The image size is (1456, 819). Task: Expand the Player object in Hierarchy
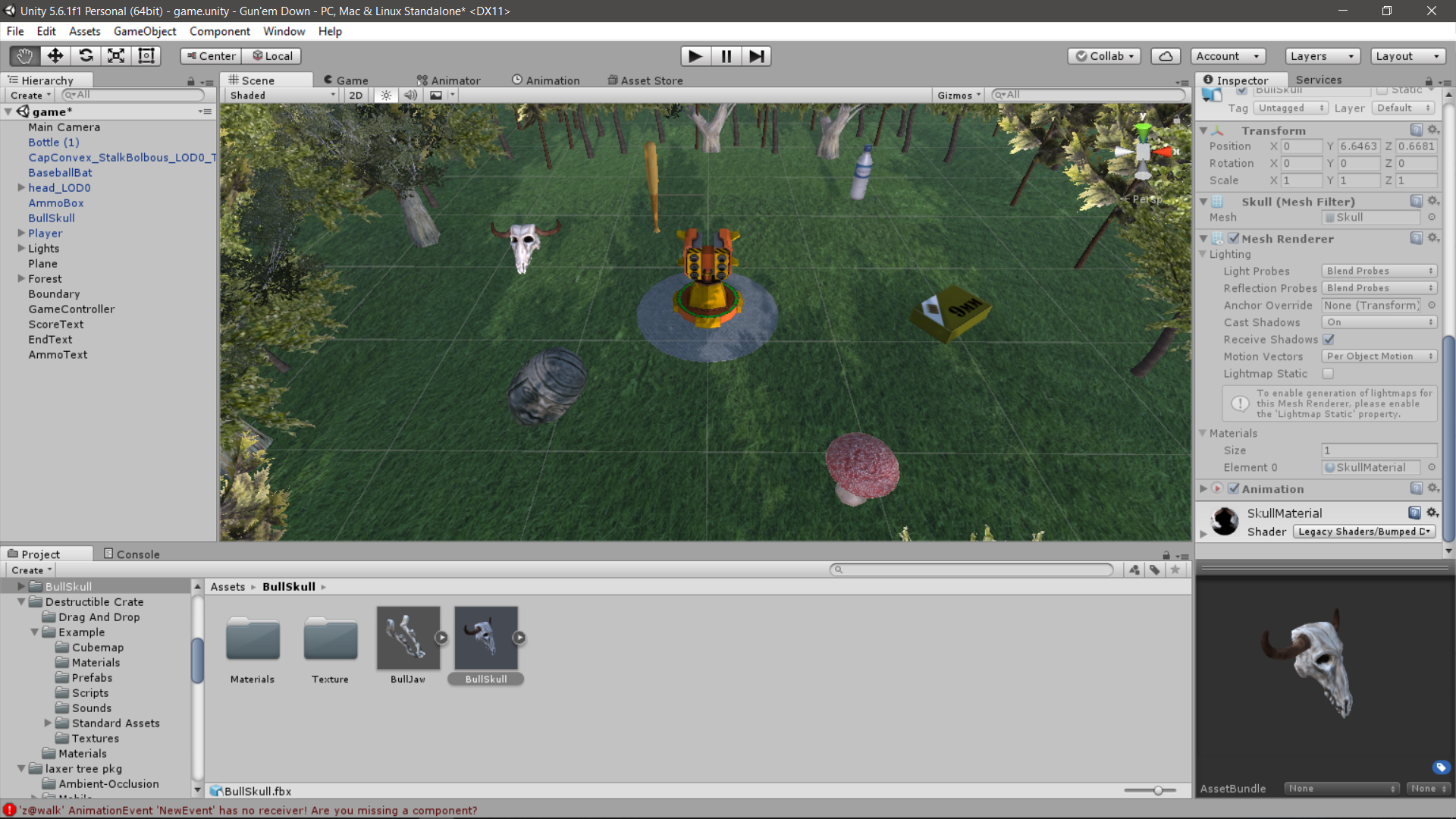pyautogui.click(x=20, y=233)
